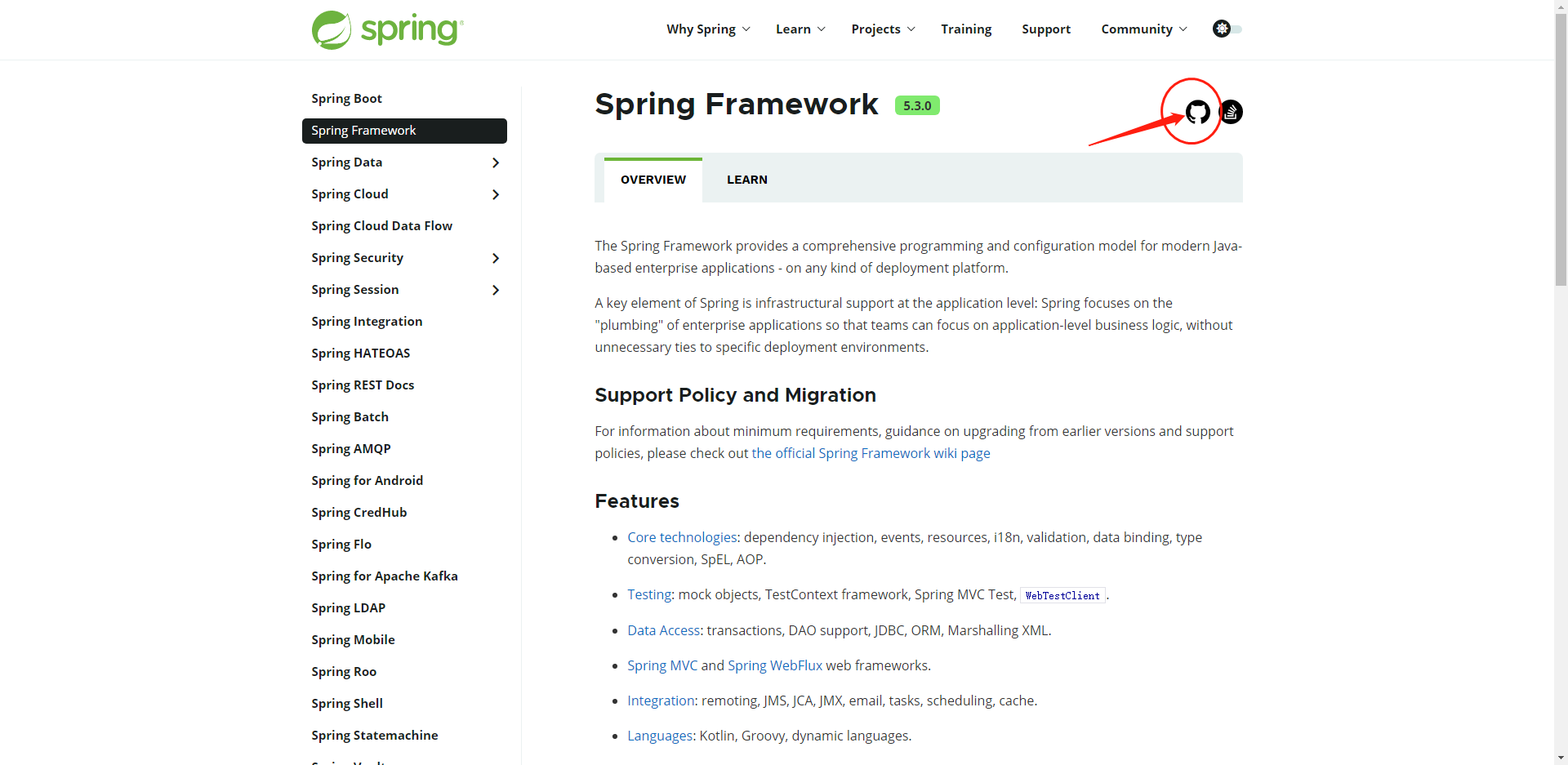The height and width of the screenshot is (765, 1568).
Task: Open Spring CredHub project
Action: (359, 513)
